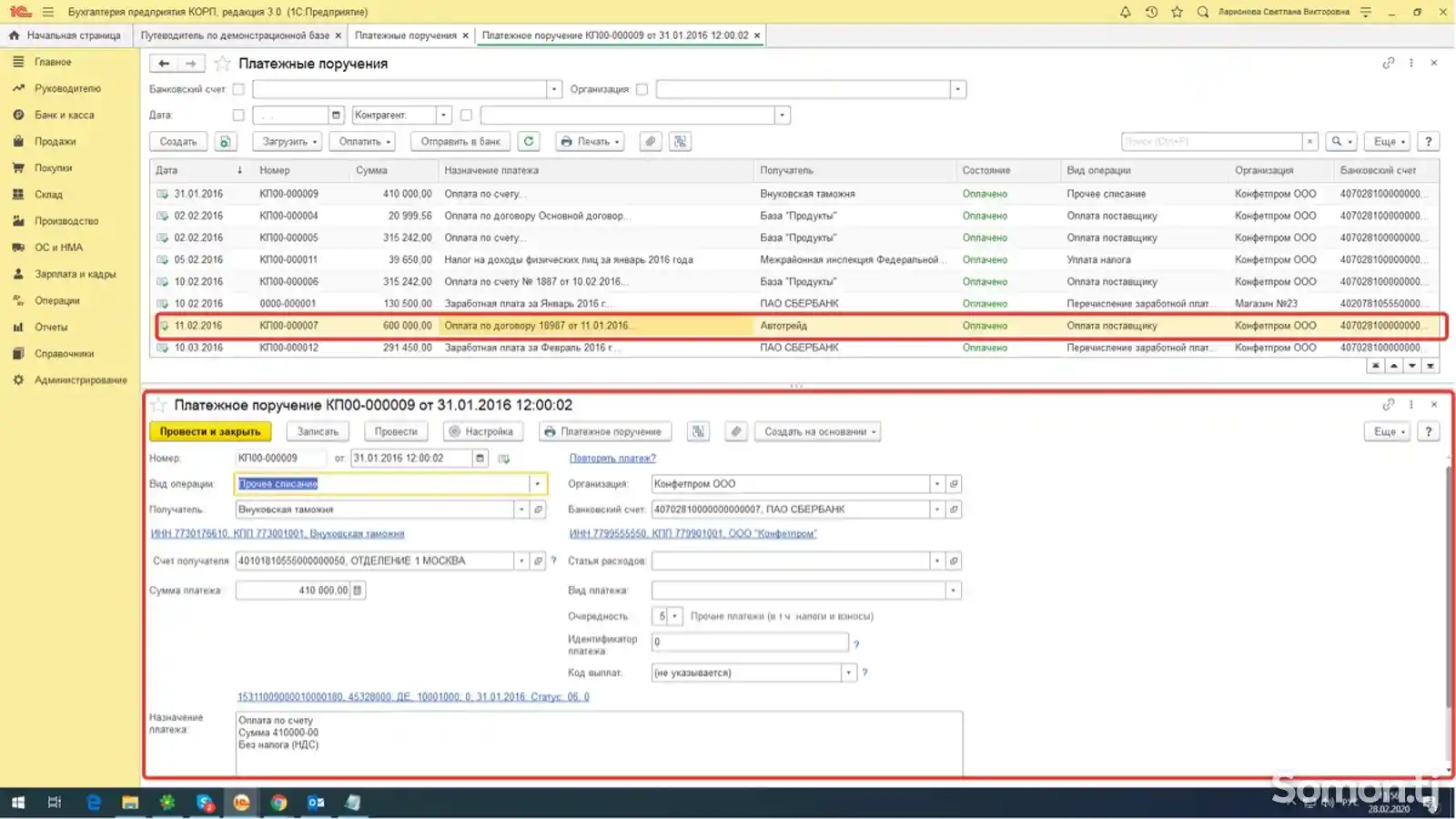Click the Windows Start button
Image resolution: width=1456 pixels, height=819 pixels.
pos(17,803)
